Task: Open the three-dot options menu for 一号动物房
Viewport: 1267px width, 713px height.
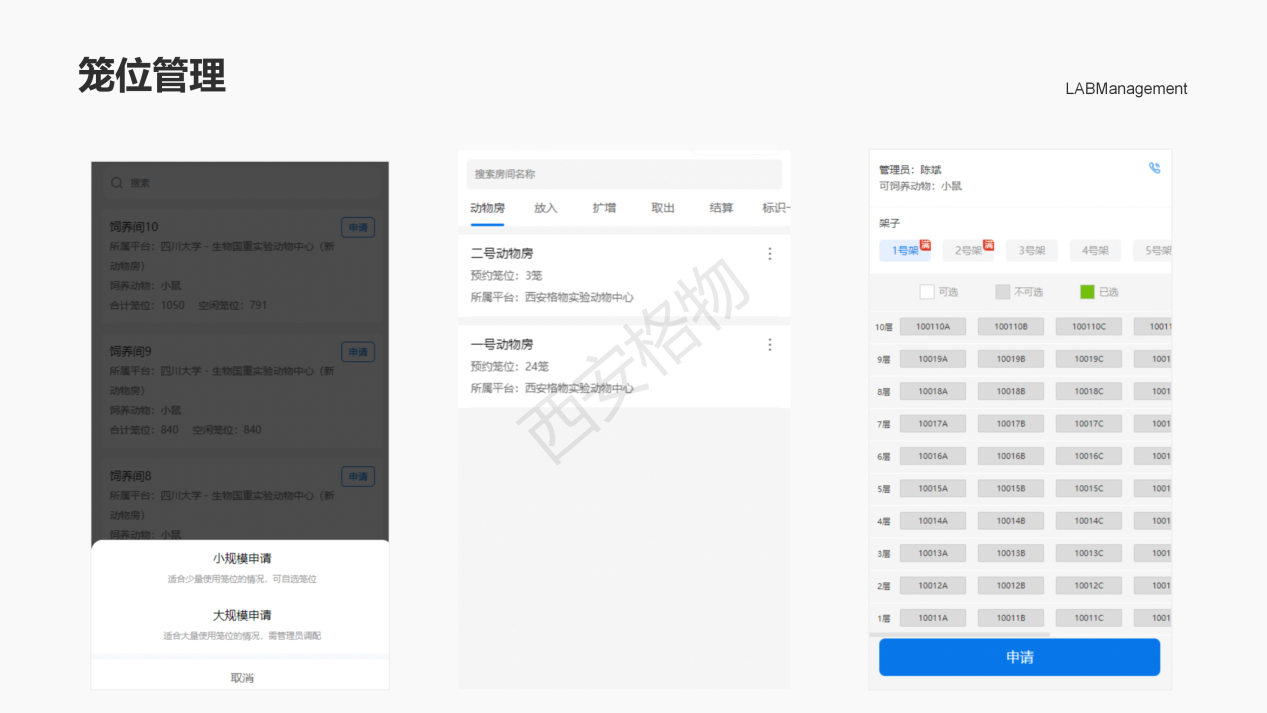Action: pos(769,344)
